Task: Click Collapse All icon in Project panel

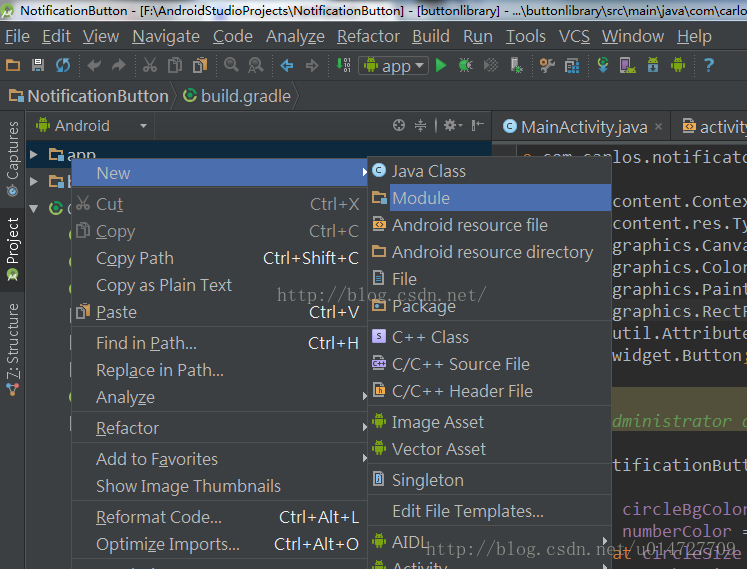Action: 420,125
